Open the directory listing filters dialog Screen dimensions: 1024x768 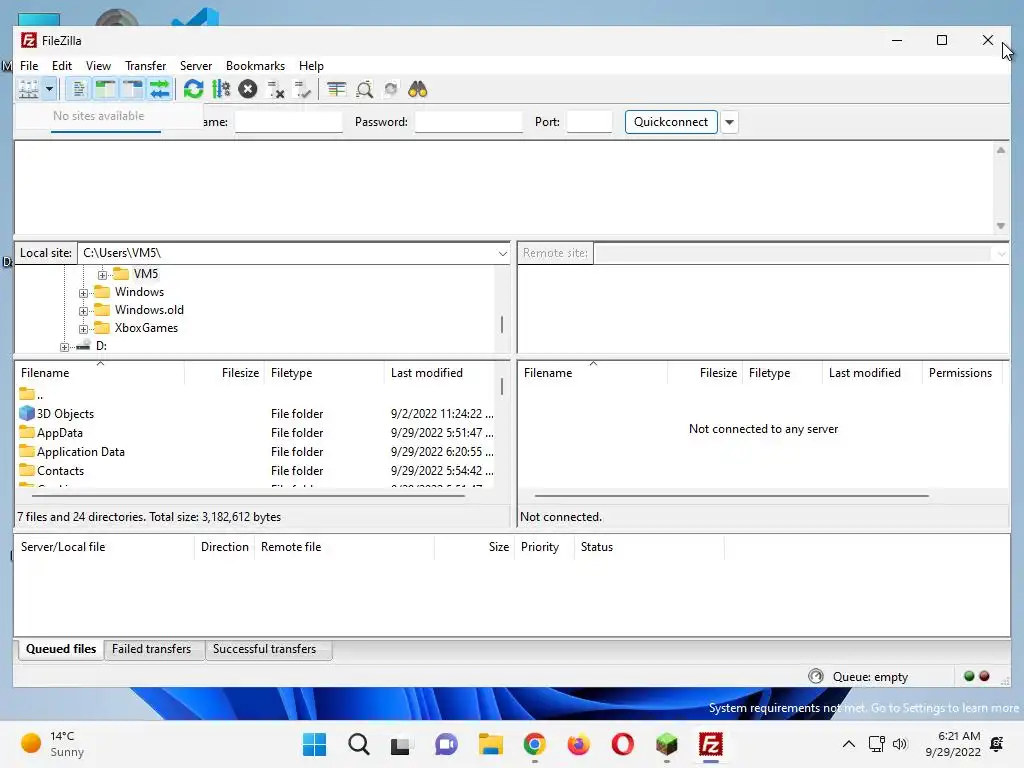pyautogui.click(x=336, y=89)
